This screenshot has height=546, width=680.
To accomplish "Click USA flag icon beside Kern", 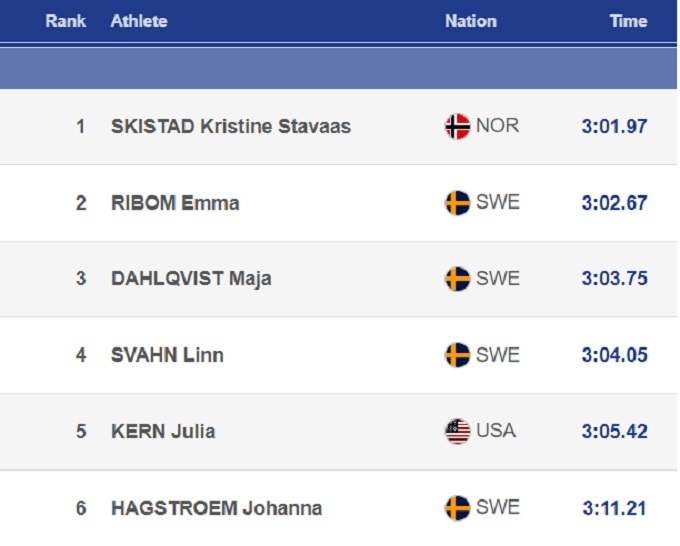I will tap(457, 431).
